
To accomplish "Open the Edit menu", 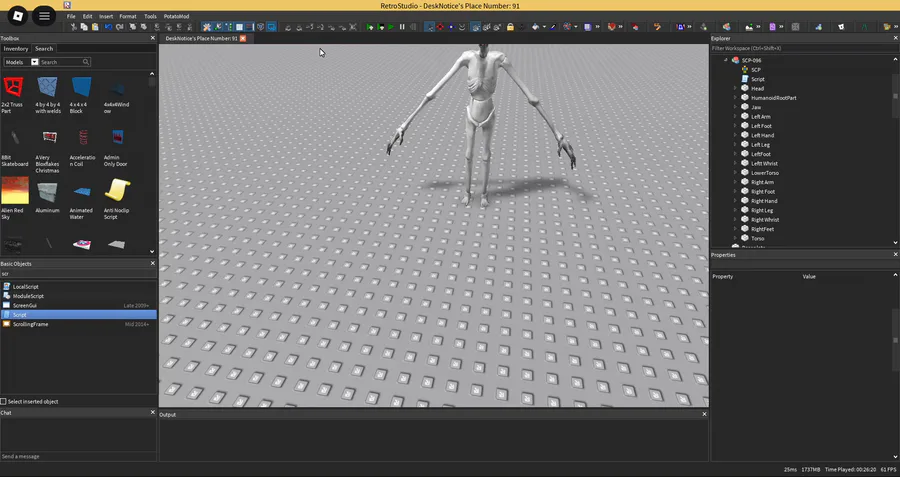I will click(x=87, y=17).
